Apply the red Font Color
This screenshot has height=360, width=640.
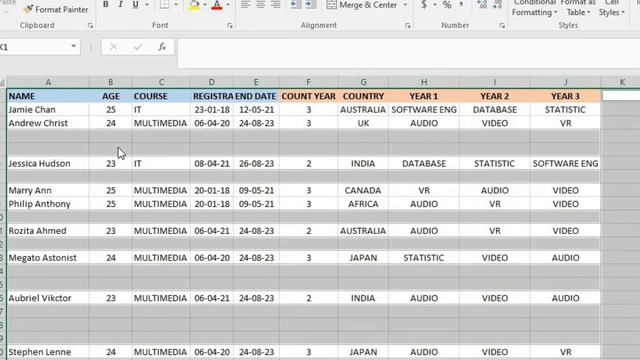(x=217, y=5)
